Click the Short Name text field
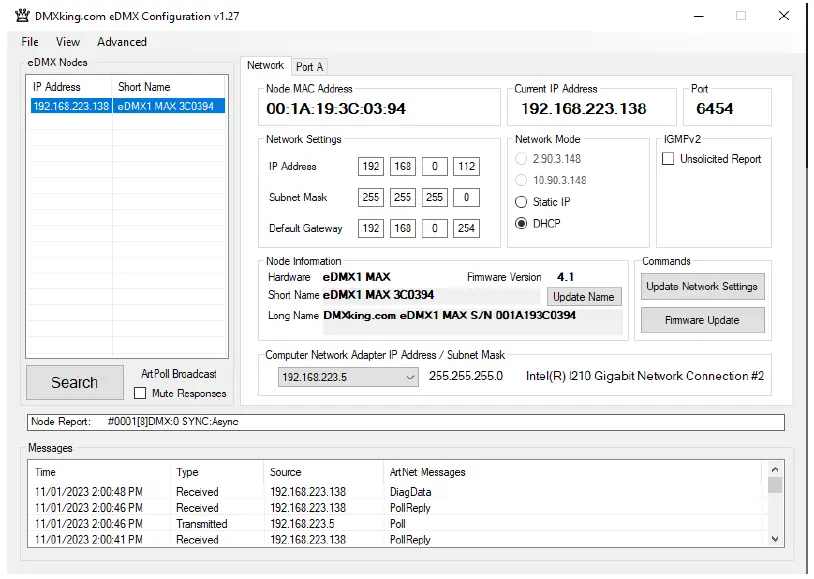 coord(430,296)
